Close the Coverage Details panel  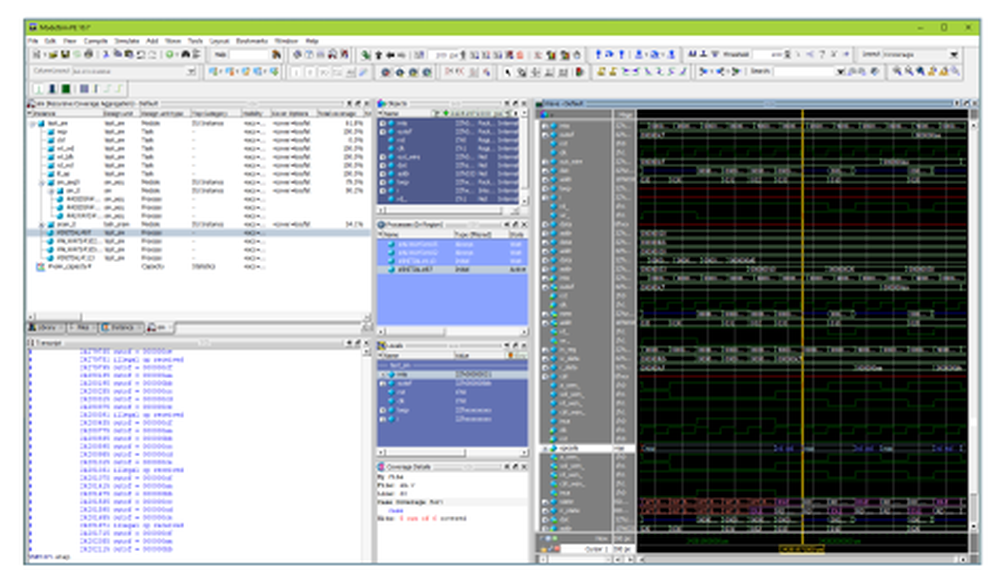pyautogui.click(x=524, y=467)
